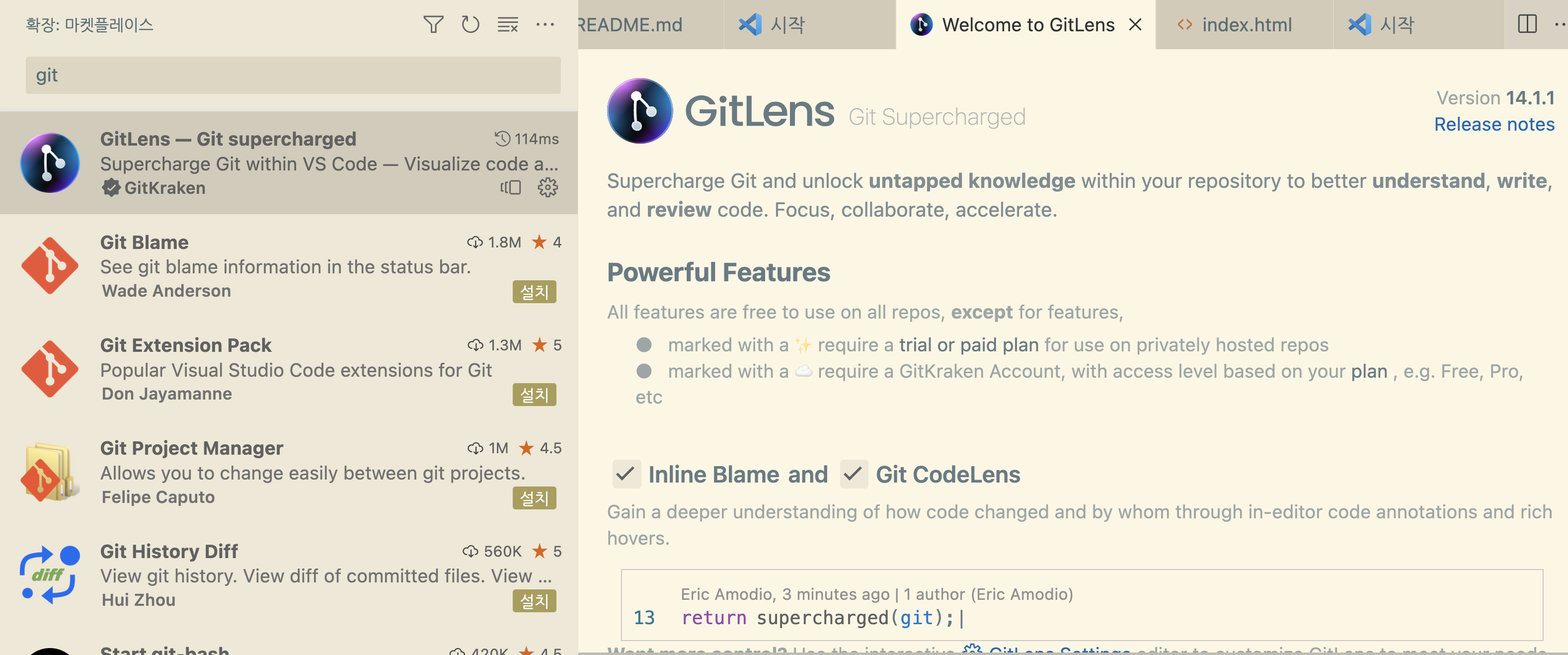
Task: Click the Git History Diff extension icon
Action: pos(49,574)
